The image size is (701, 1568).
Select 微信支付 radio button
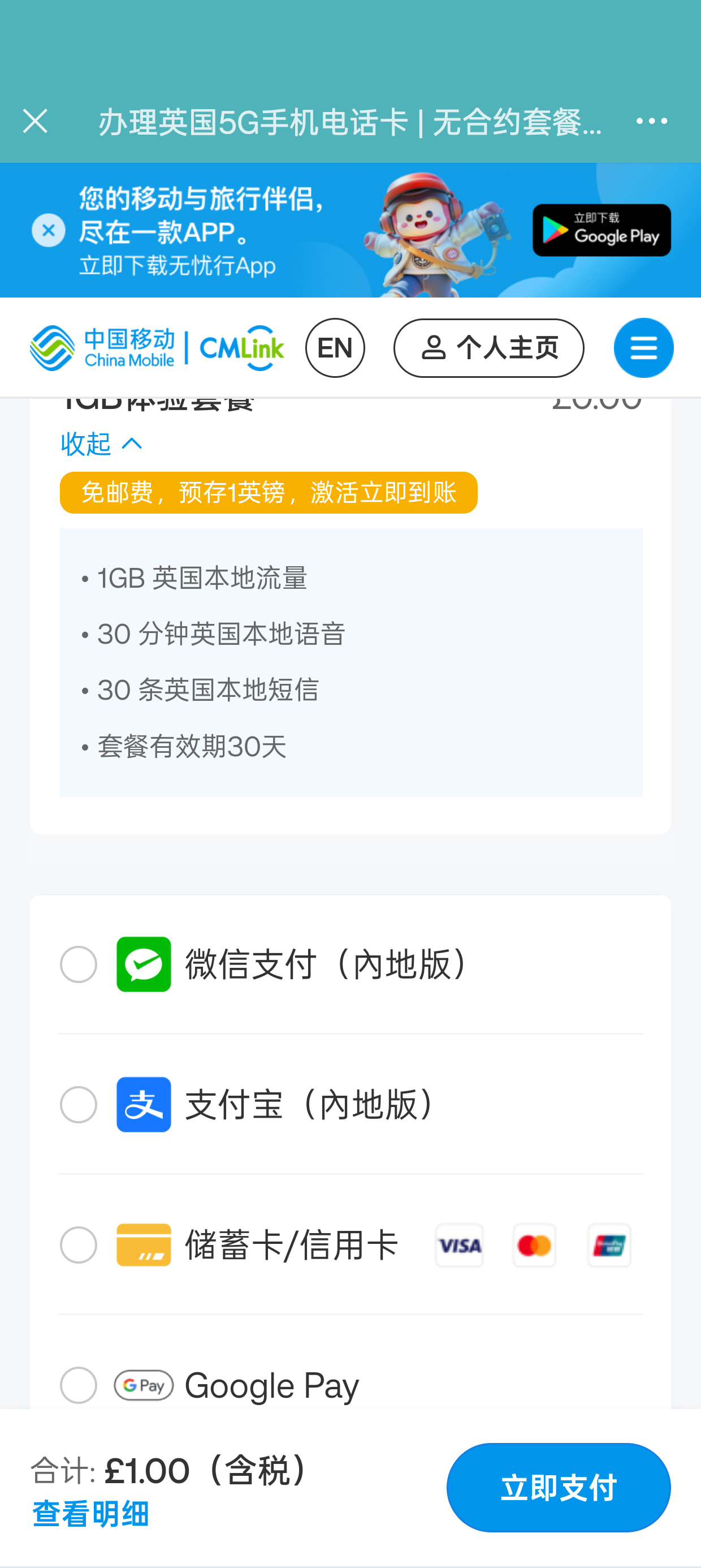(x=79, y=964)
